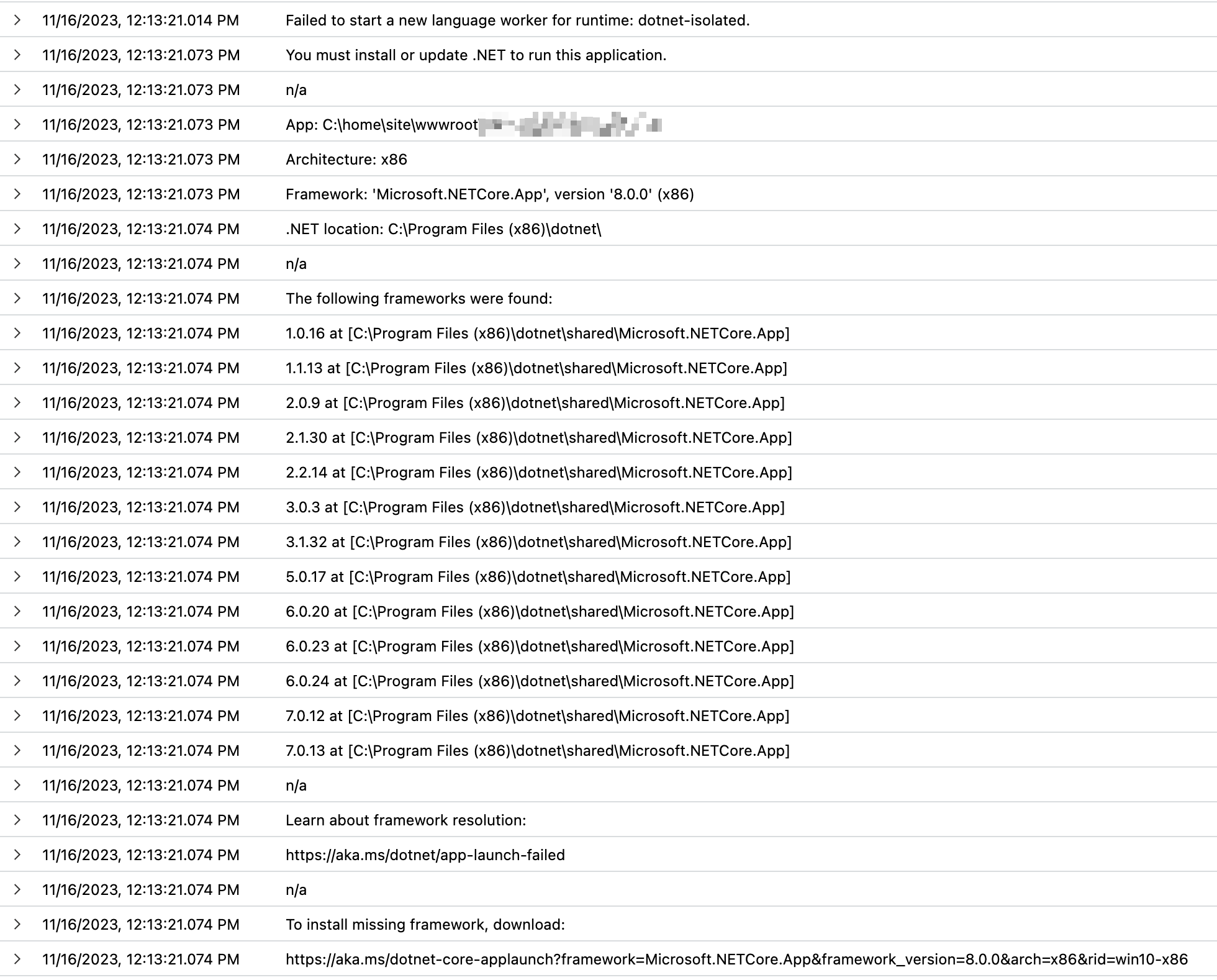Image resolution: width=1217 pixels, height=980 pixels.
Task: Expand the '6.0.24' framework log entry
Action: (x=17, y=681)
